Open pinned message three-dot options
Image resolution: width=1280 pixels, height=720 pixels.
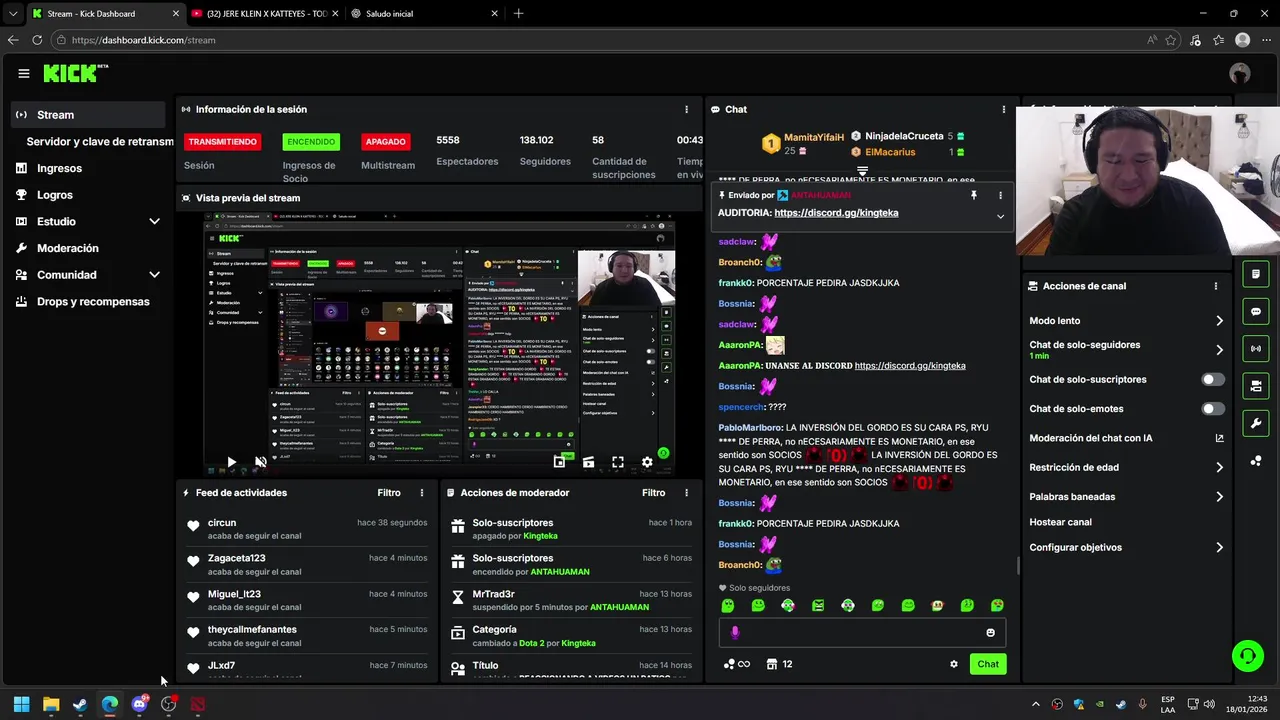point(1000,195)
